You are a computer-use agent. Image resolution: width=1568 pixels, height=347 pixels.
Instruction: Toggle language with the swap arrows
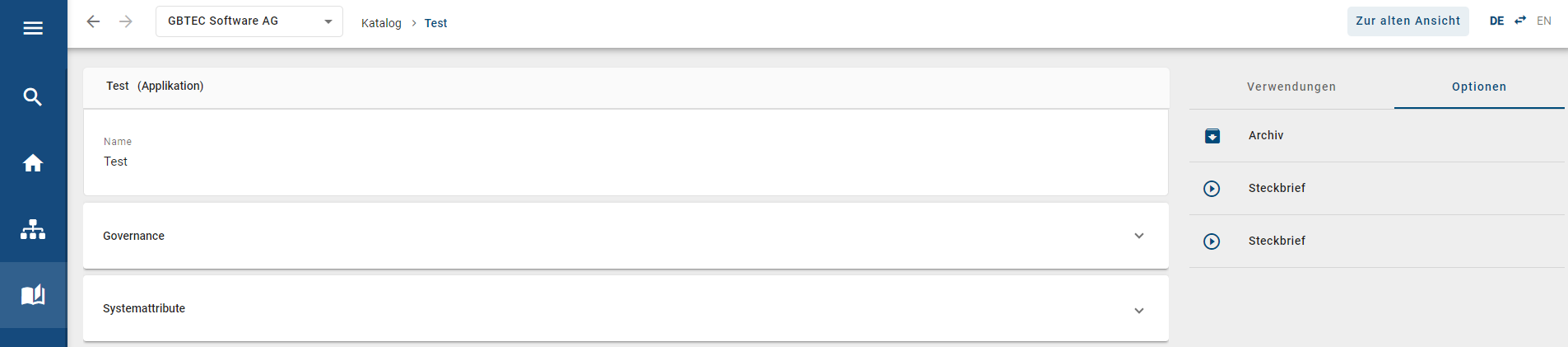pyautogui.click(x=1520, y=21)
